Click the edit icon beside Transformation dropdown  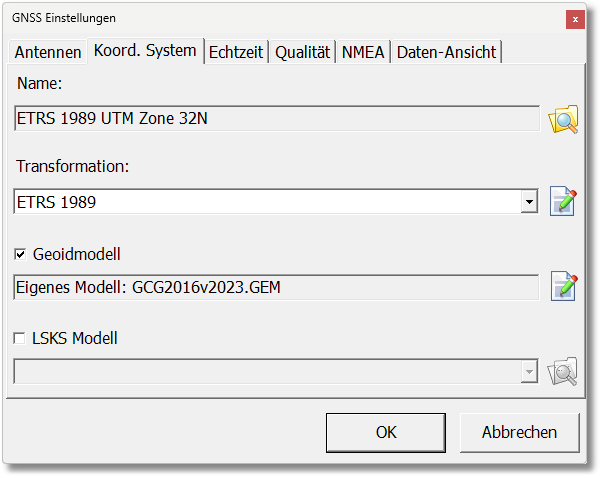tap(564, 202)
